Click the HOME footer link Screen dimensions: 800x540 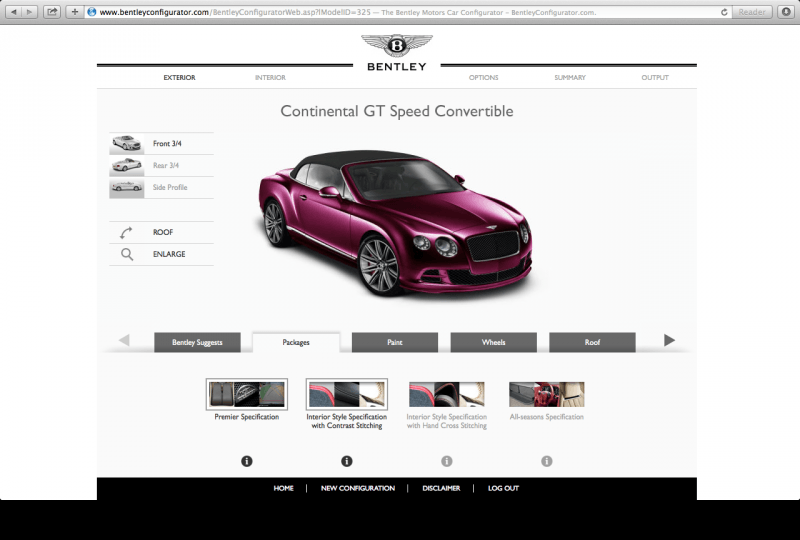pyautogui.click(x=284, y=488)
